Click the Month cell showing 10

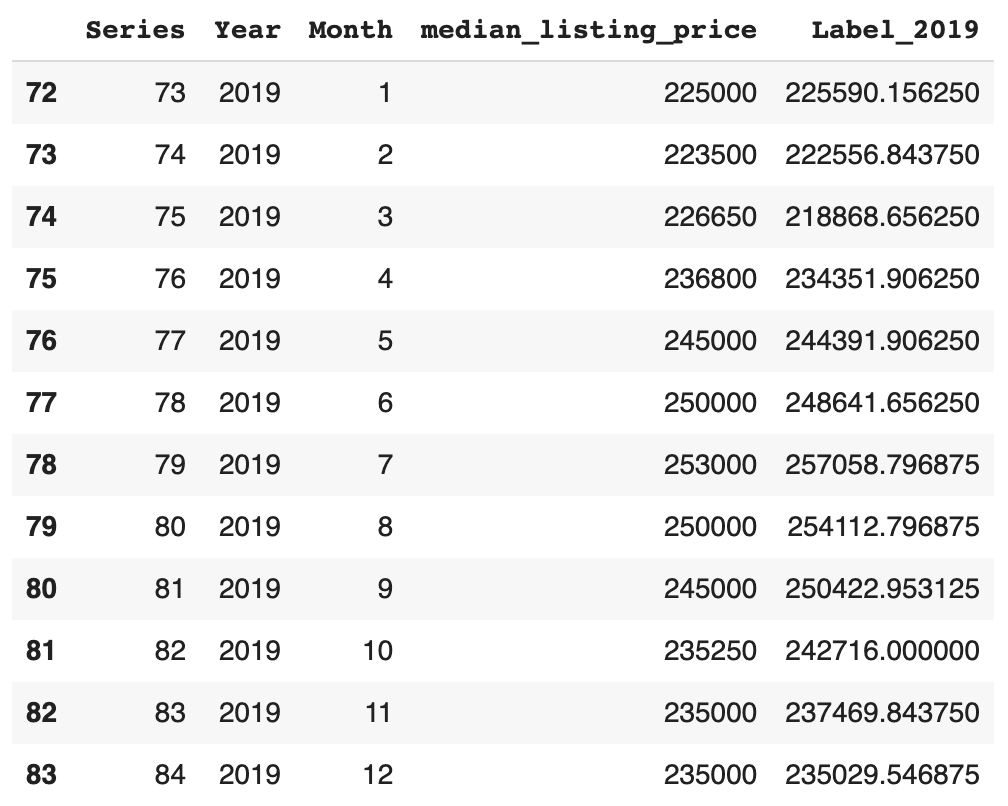point(378,651)
